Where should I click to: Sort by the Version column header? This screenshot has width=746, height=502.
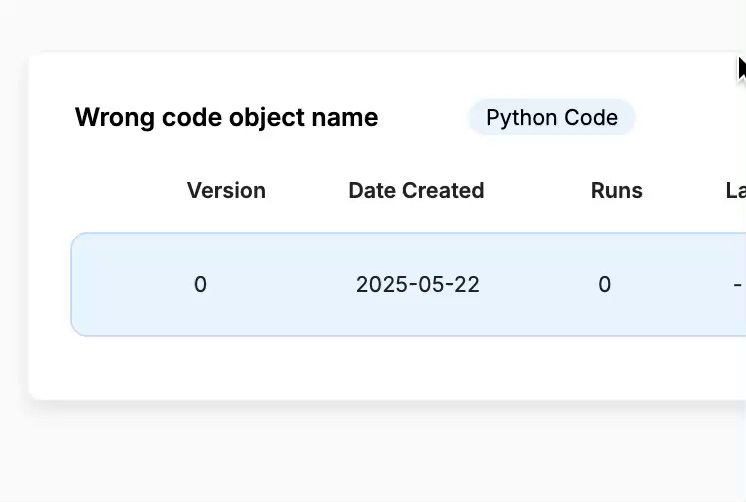(226, 191)
